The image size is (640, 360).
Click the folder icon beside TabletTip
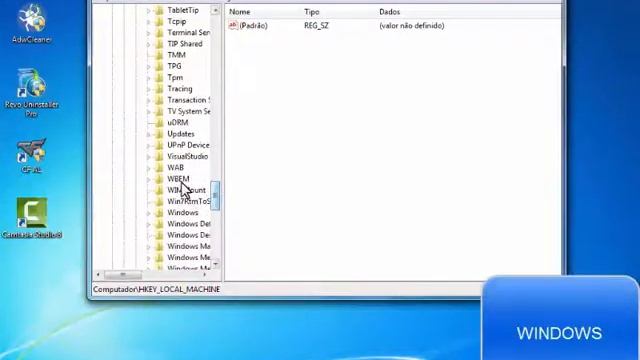tap(159, 10)
